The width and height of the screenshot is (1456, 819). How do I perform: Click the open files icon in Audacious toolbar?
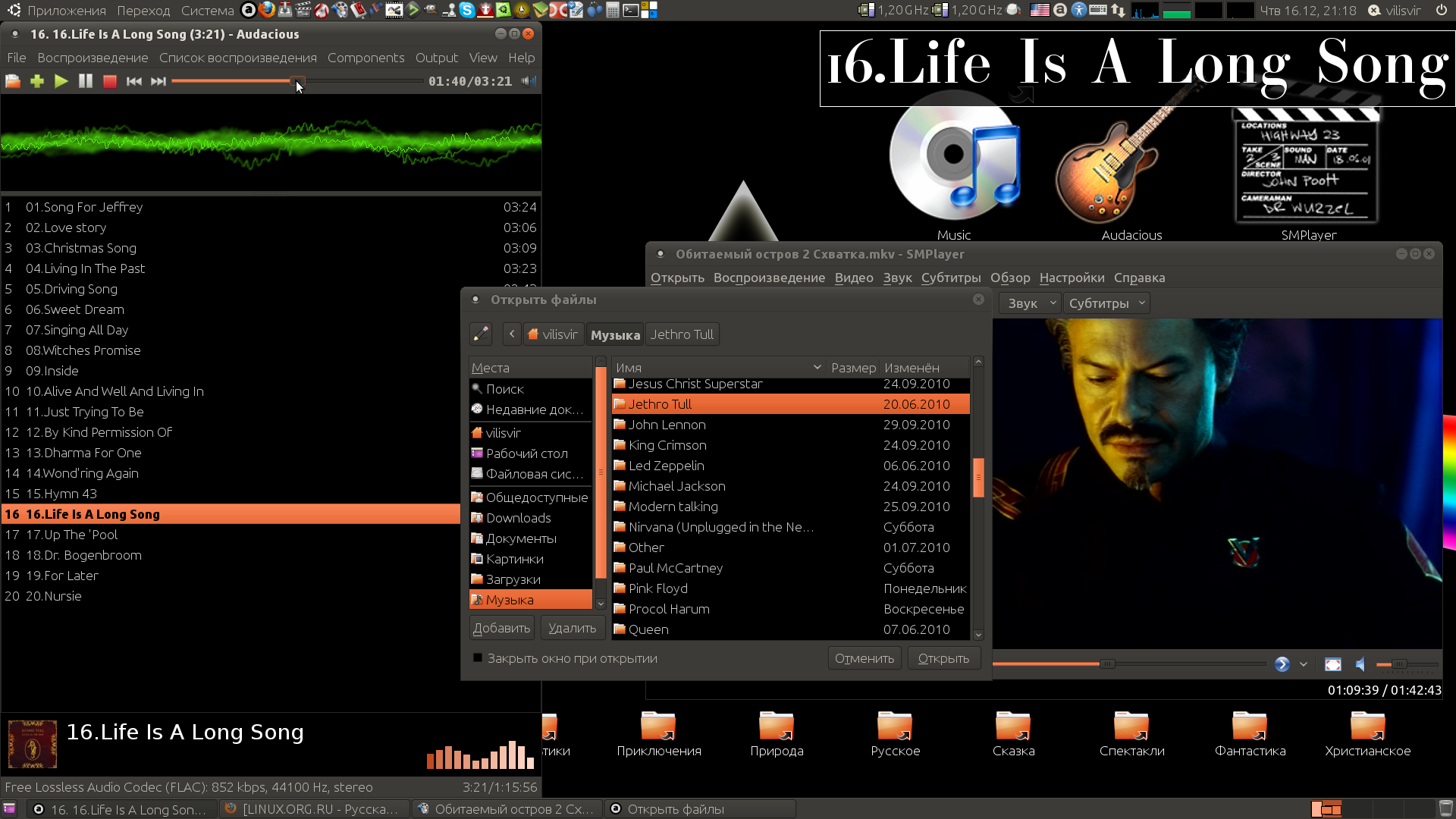click(13, 81)
